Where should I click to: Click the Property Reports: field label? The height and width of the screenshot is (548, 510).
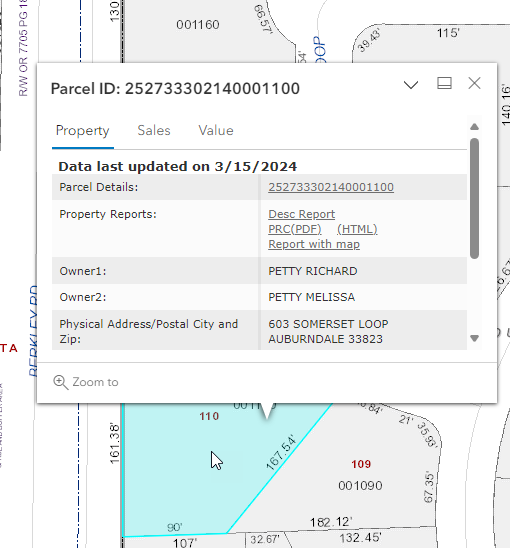[x=108, y=214]
